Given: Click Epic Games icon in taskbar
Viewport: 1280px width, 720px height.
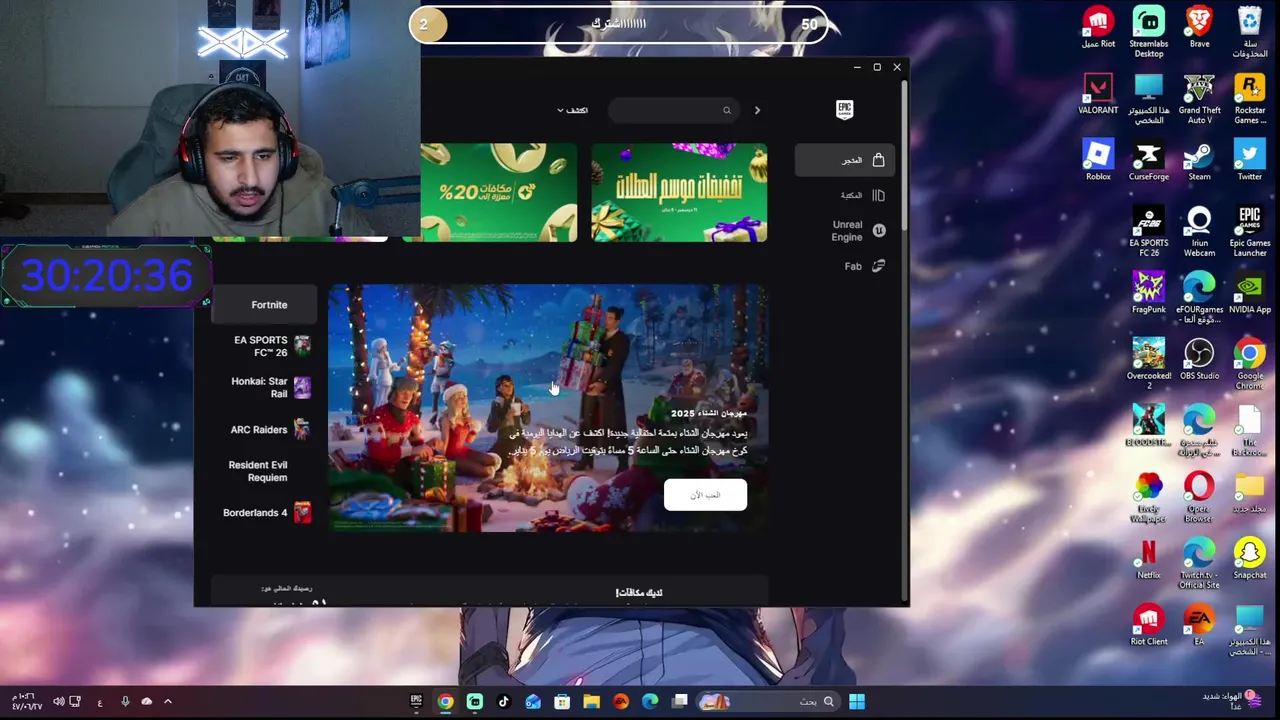Looking at the screenshot, I should pyautogui.click(x=416, y=702).
